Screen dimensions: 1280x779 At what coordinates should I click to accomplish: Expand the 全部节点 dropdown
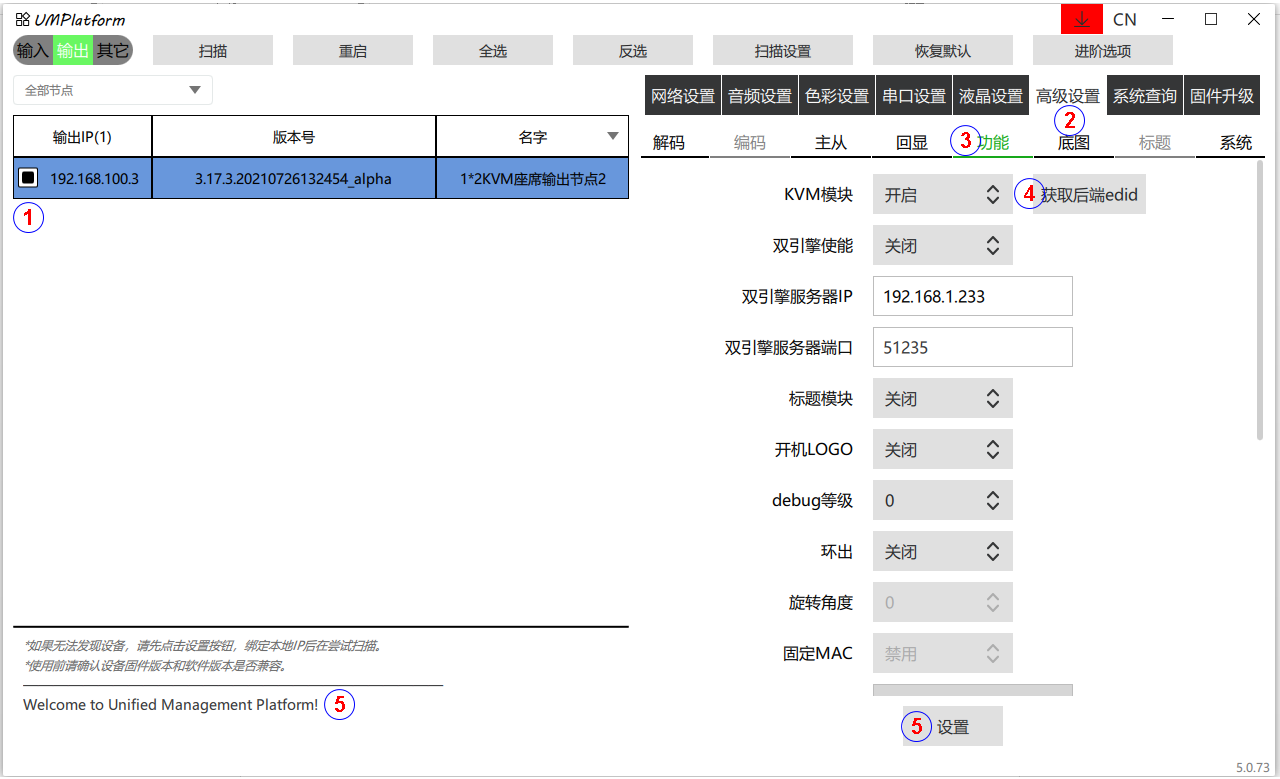[113, 90]
